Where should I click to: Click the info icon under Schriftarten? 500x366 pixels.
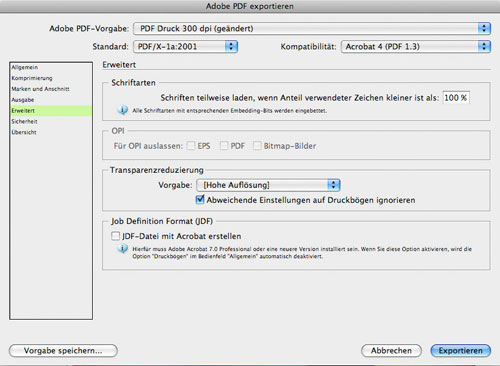coord(122,110)
